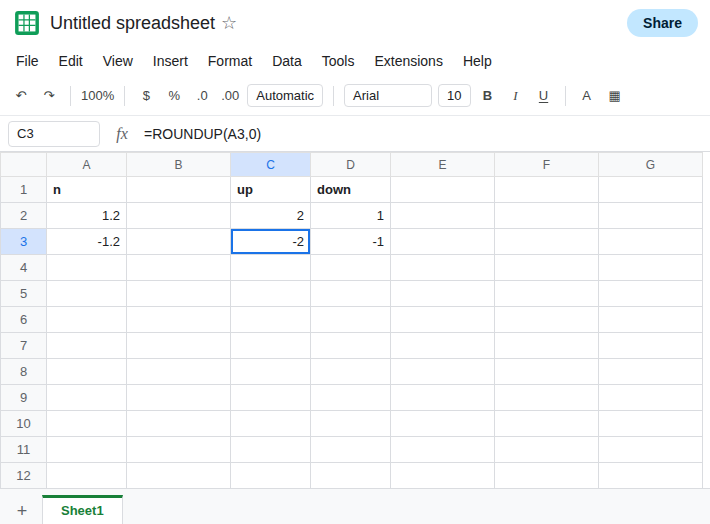Select cell C3 with value -2

pyautogui.click(x=270, y=241)
